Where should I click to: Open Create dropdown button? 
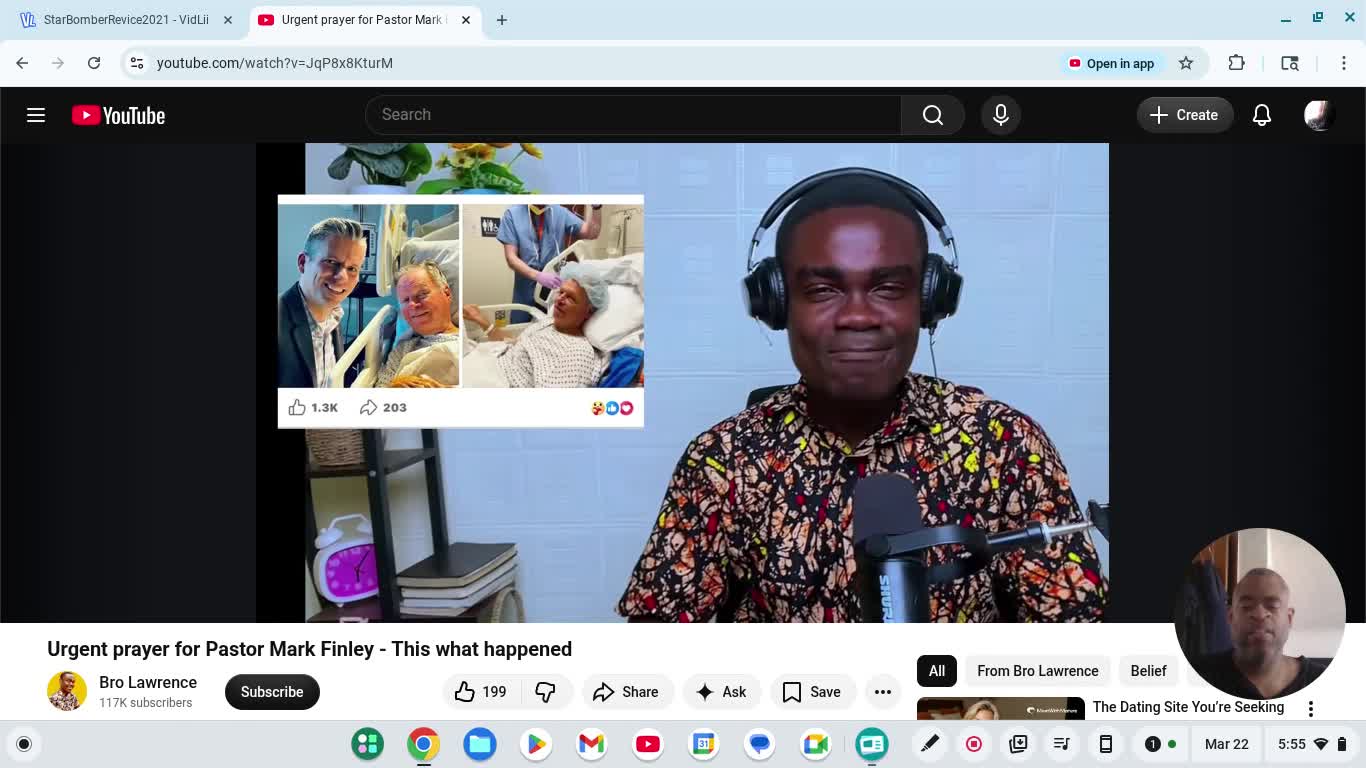click(1184, 115)
